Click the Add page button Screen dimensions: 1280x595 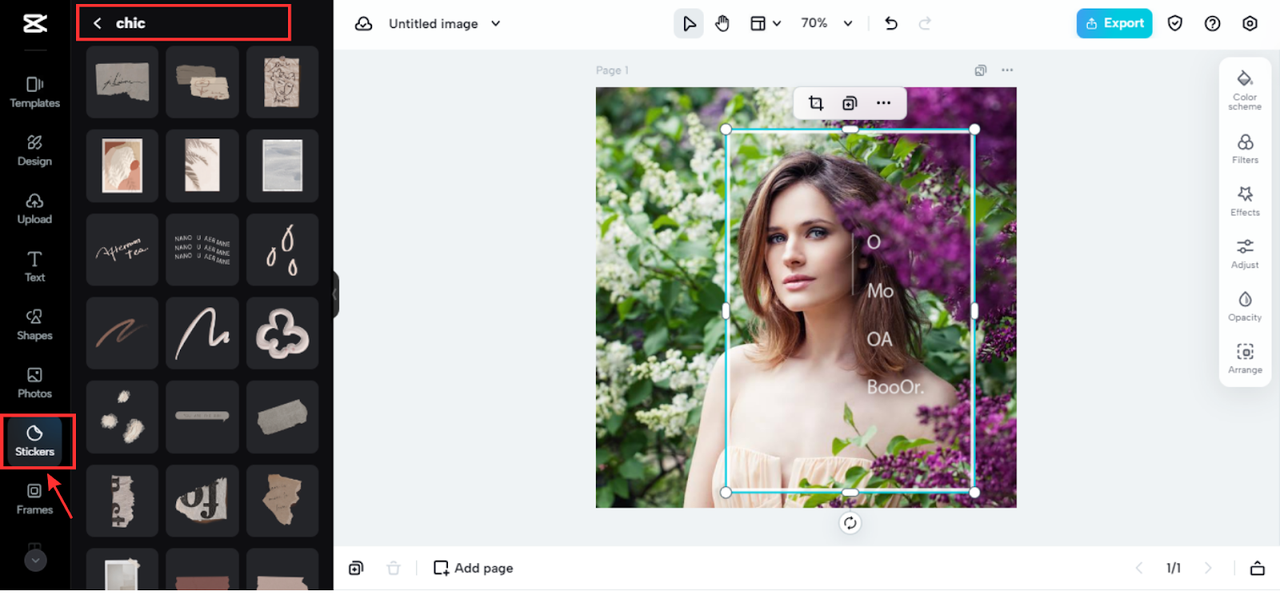click(x=473, y=568)
